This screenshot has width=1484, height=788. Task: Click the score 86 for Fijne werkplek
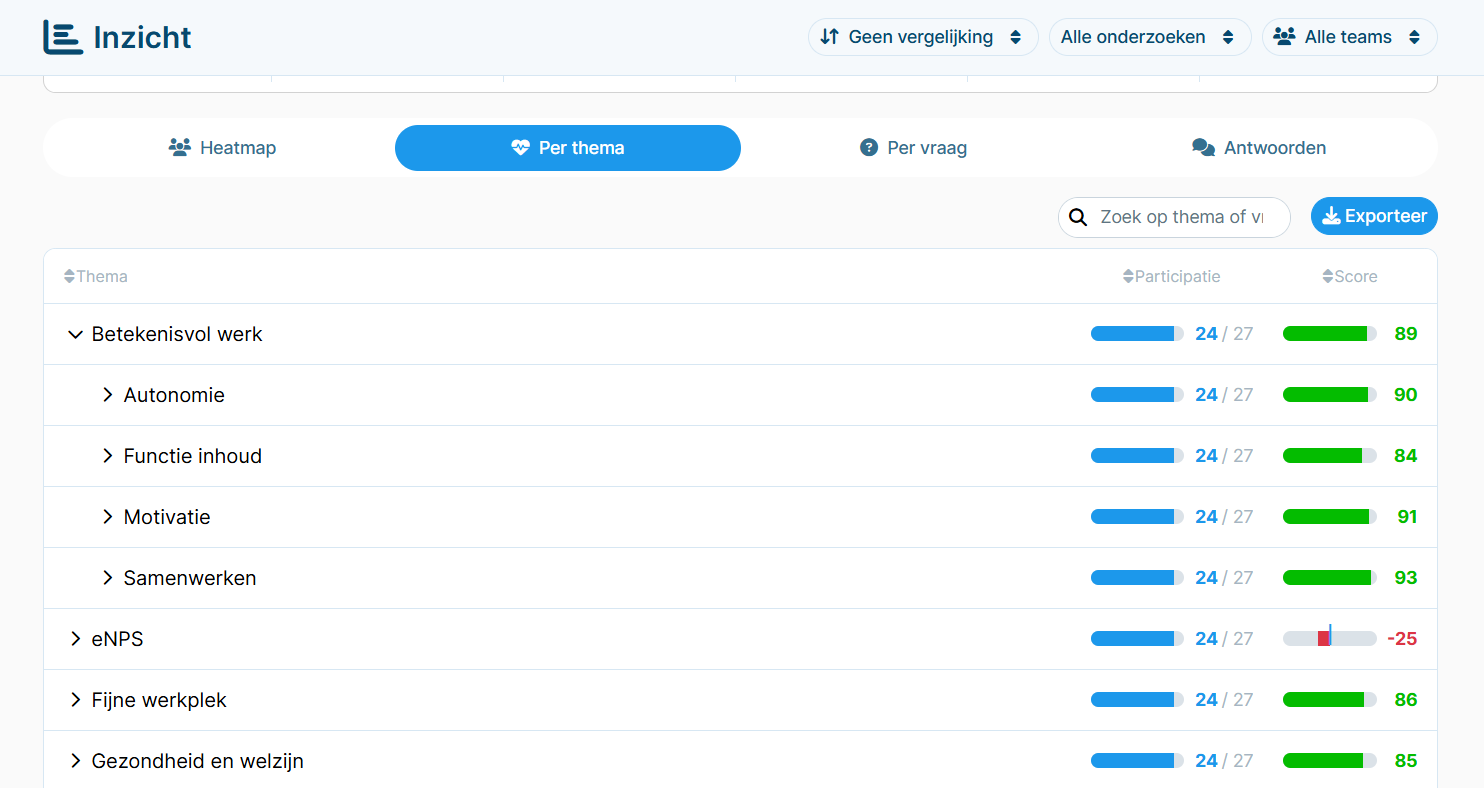tap(1406, 700)
